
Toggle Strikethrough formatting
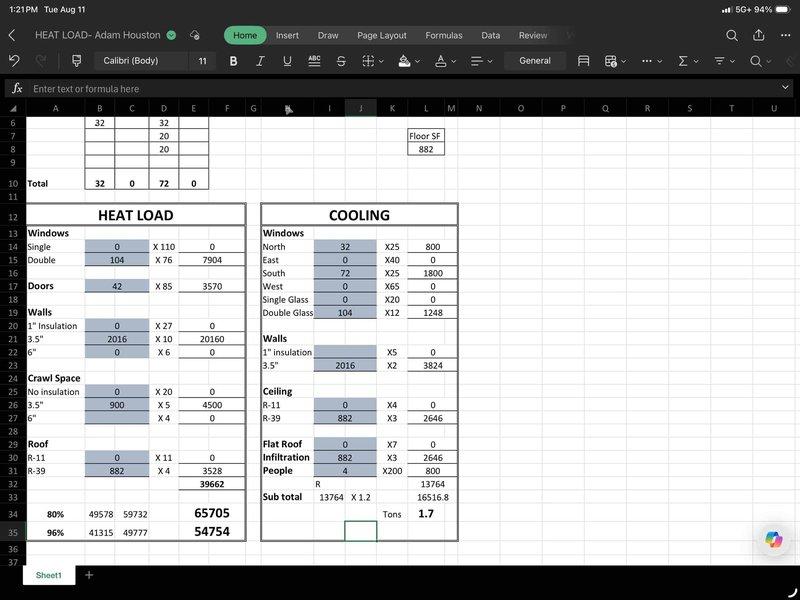(x=341, y=61)
